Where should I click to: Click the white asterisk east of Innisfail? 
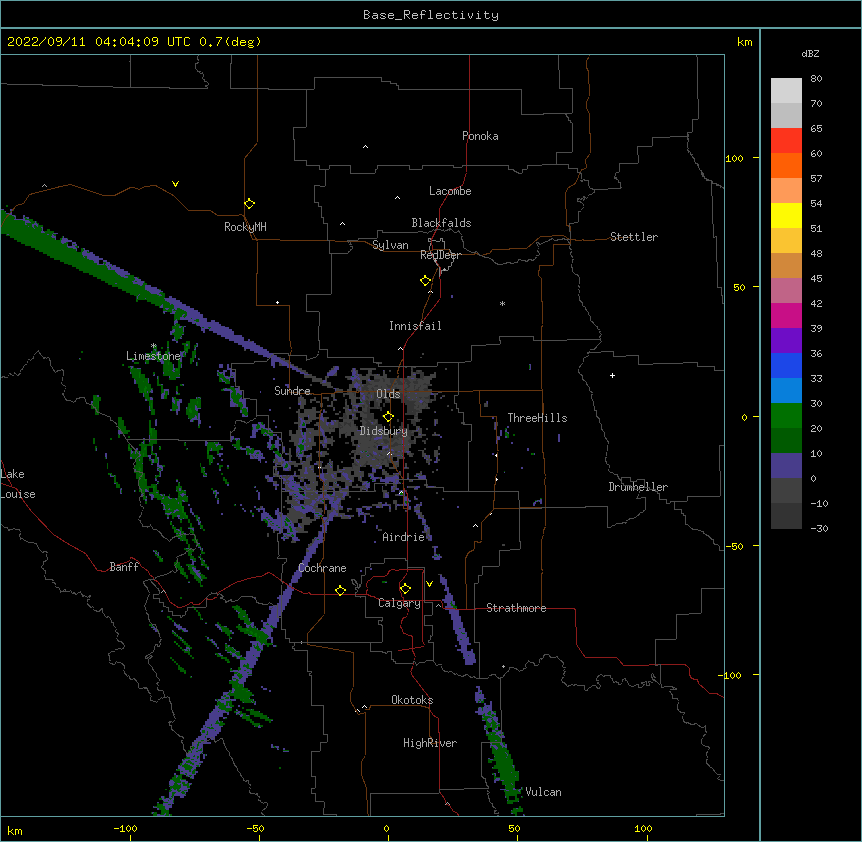point(502,303)
